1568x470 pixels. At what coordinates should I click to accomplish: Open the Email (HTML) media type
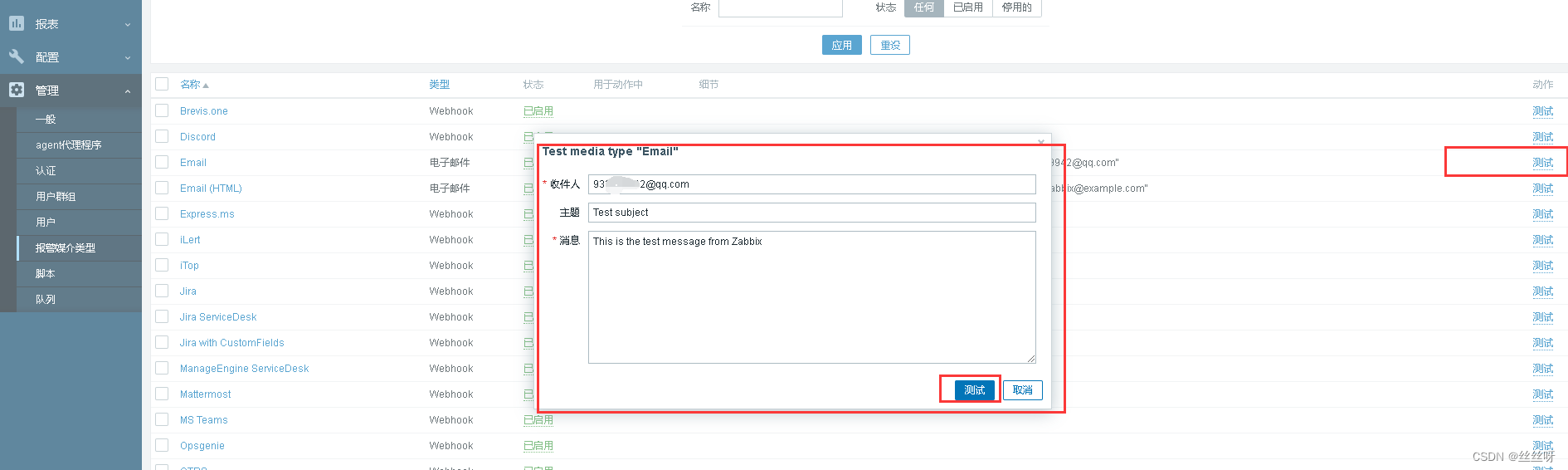(211, 188)
